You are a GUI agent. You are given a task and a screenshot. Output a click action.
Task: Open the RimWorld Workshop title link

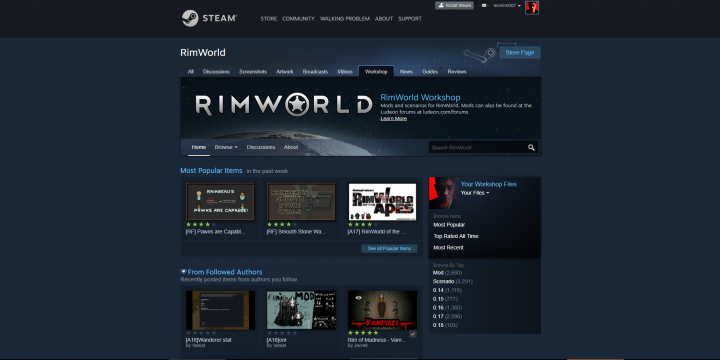click(x=420, y=97)
